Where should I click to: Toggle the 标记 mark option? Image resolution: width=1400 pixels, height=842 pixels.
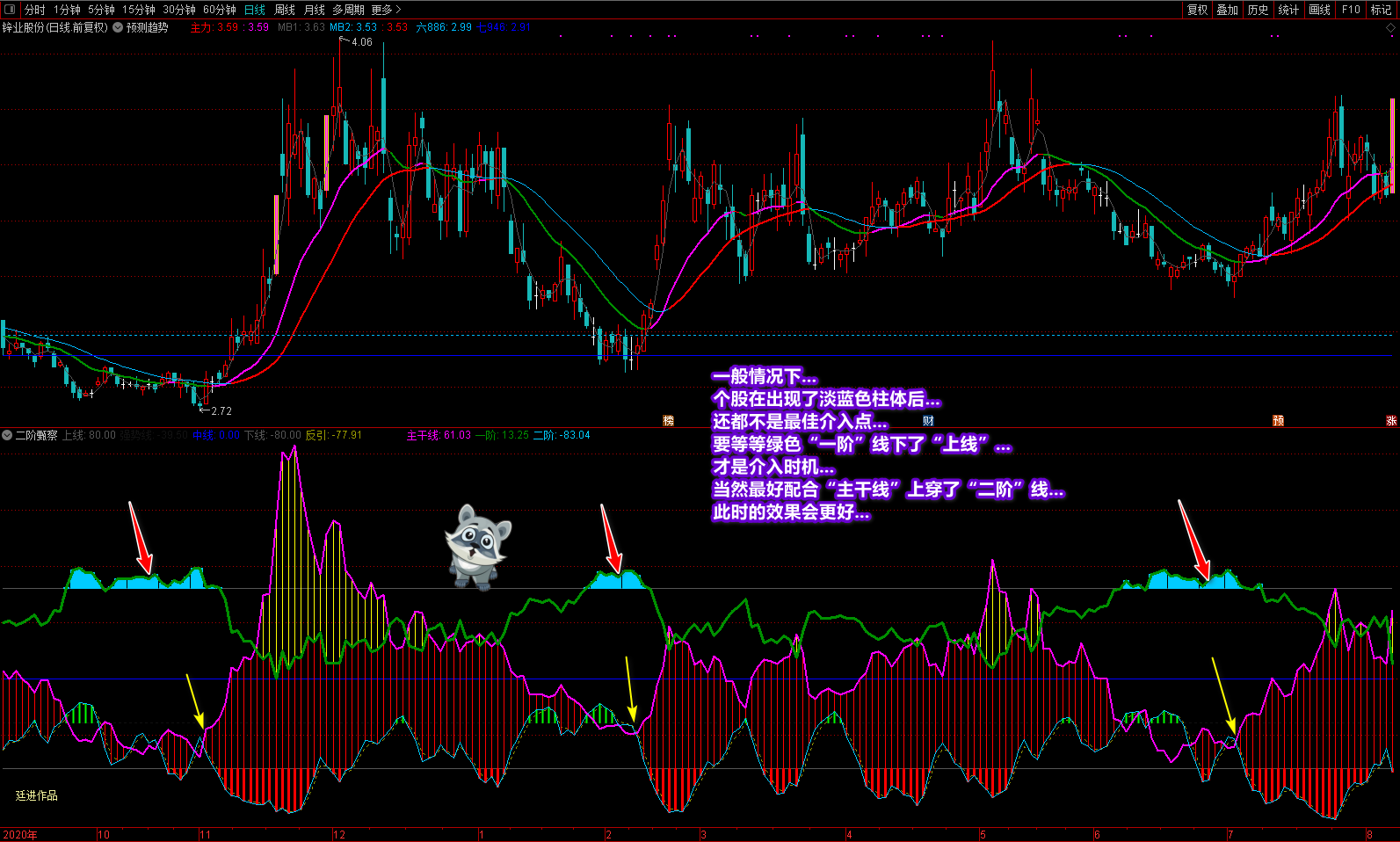(x=1381, y=10)
